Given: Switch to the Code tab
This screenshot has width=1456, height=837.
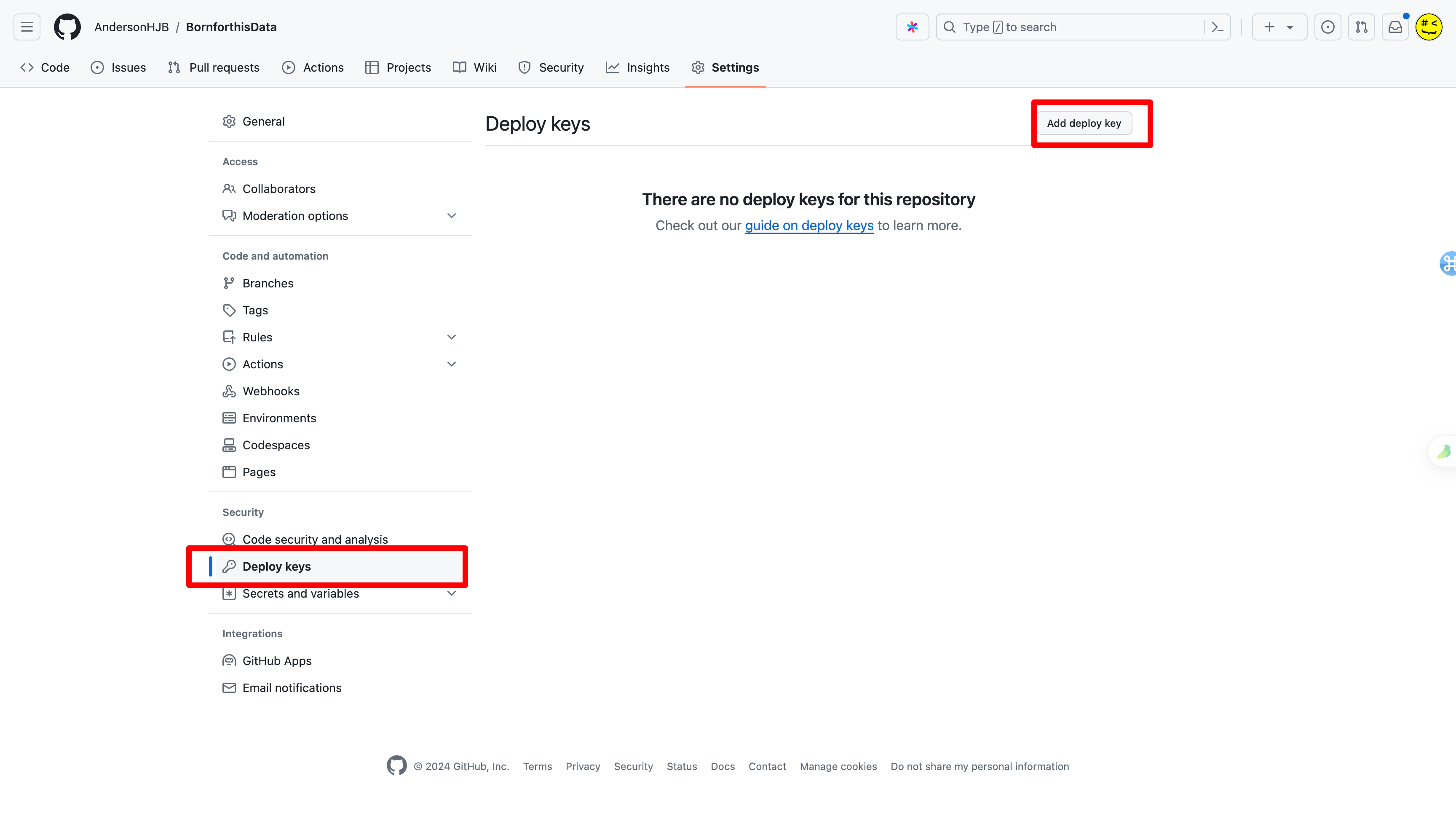Looking at the screenshot, I should (45, 67).
